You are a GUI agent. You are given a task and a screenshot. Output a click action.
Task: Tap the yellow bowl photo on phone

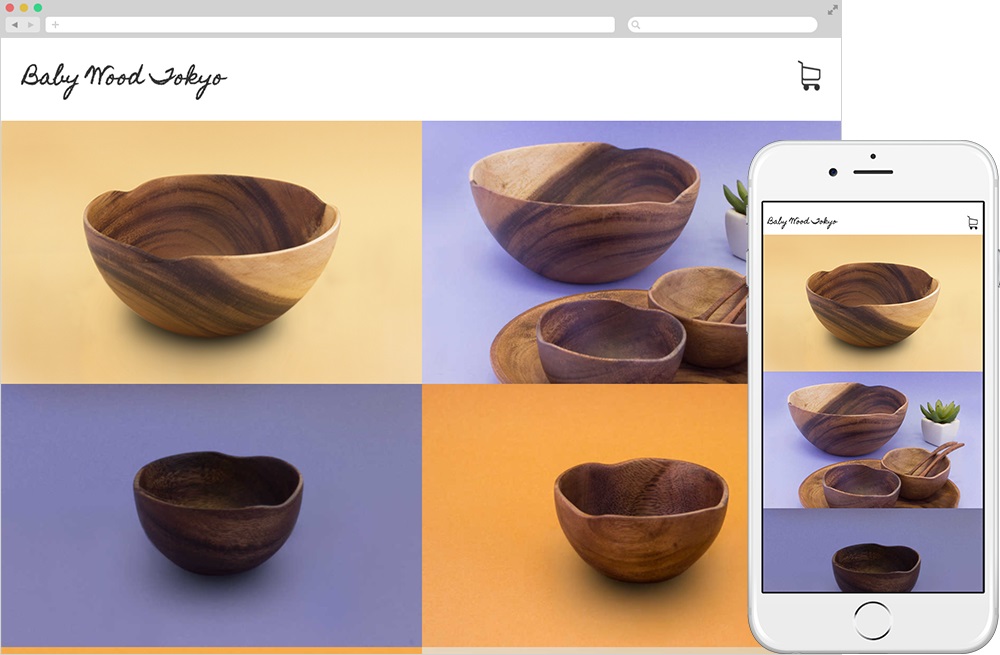click(872, 303)
